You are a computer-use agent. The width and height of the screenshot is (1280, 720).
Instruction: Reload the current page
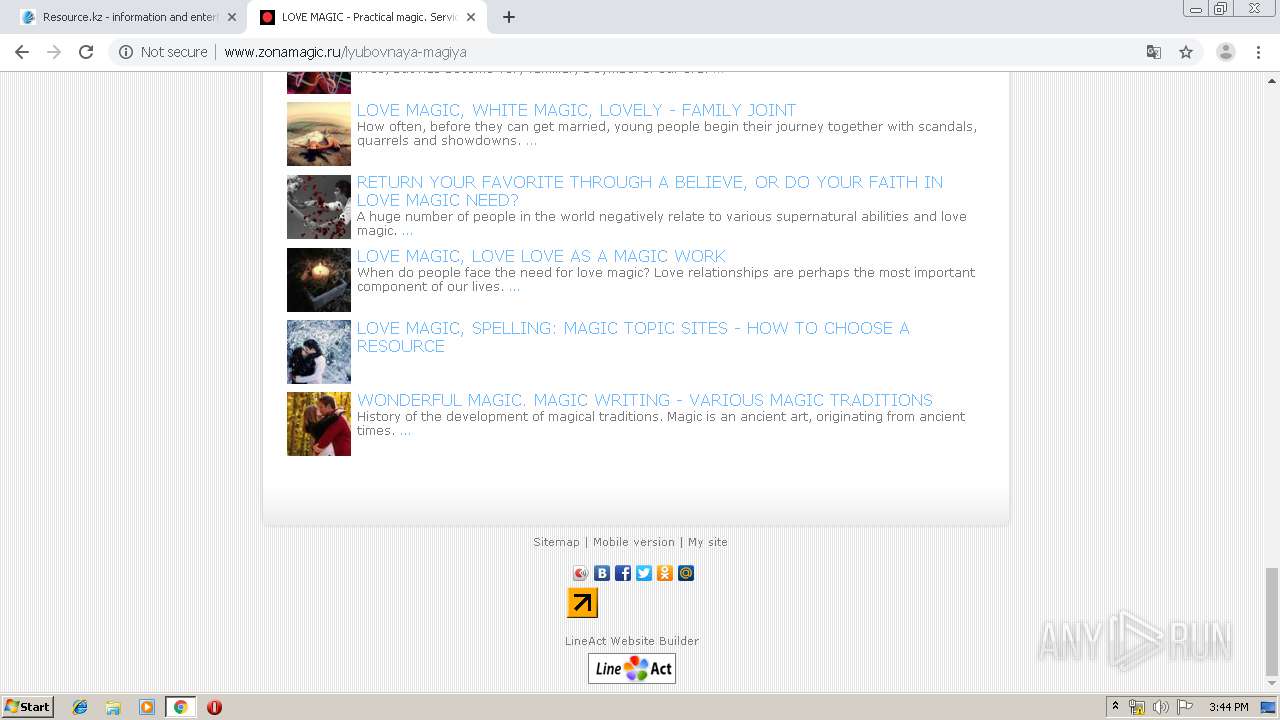click(x=86, y=52)
